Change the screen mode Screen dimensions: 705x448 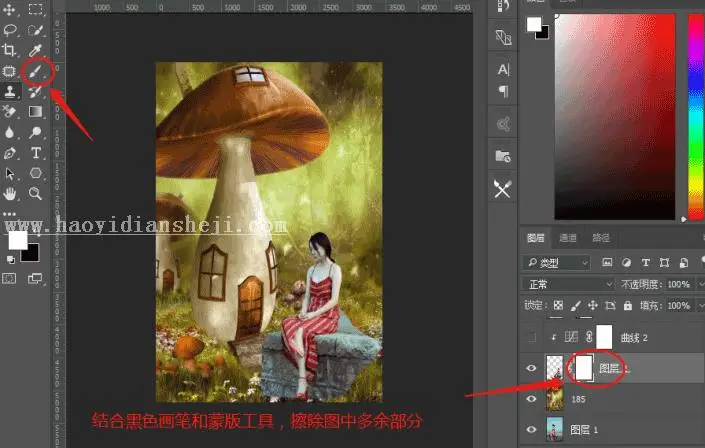click(35, 278)
